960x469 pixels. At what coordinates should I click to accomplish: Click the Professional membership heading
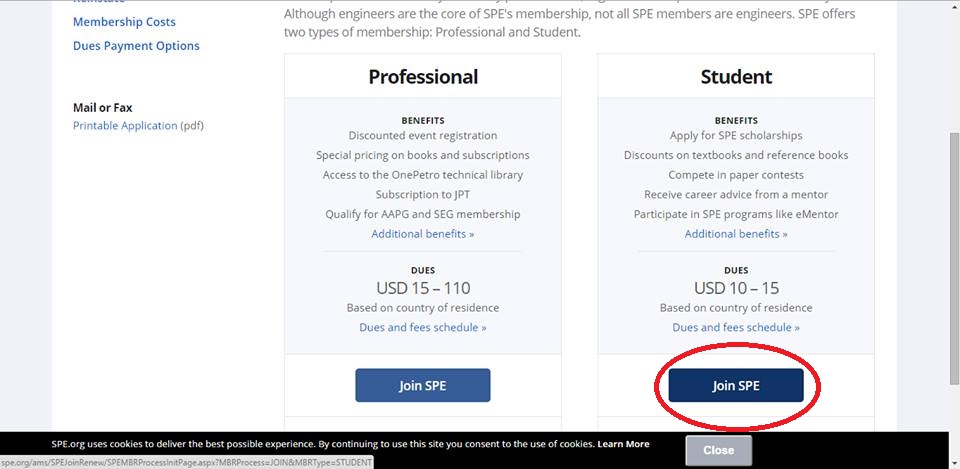point(423,77)
